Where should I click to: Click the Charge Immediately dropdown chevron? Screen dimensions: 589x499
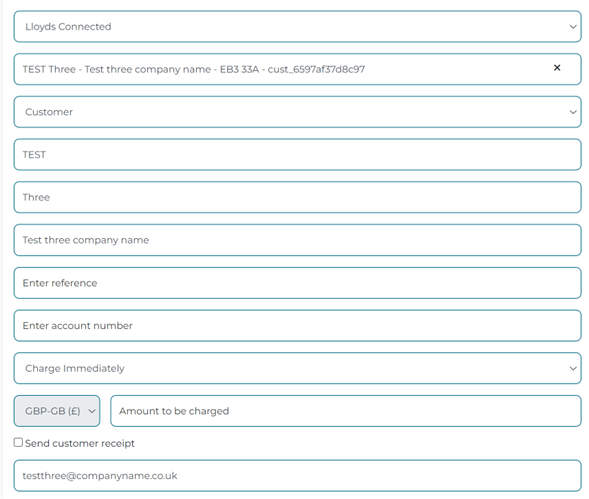(573, 368)
